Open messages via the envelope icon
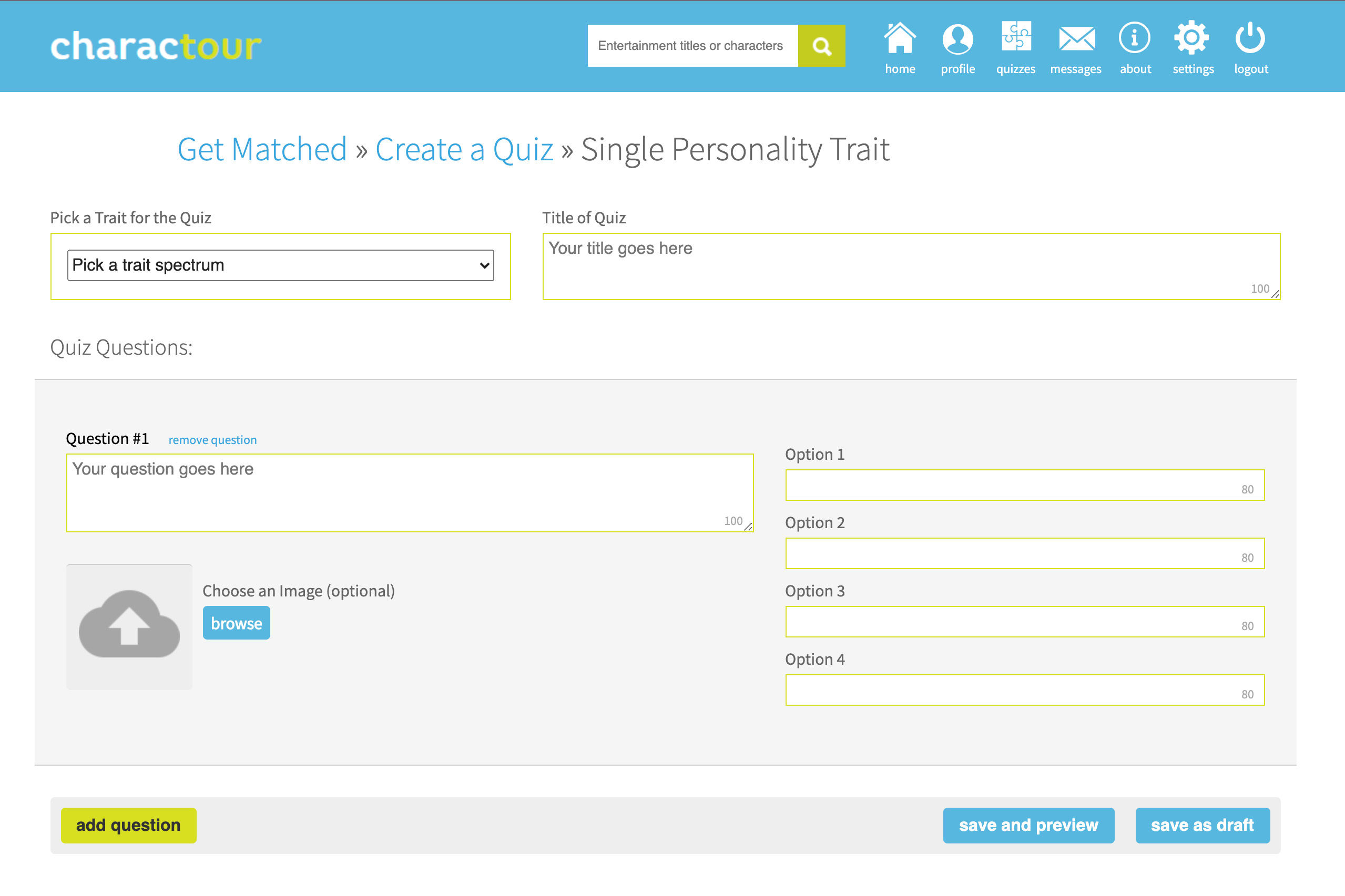The image size is (1345, 896). click(1076, 40)
